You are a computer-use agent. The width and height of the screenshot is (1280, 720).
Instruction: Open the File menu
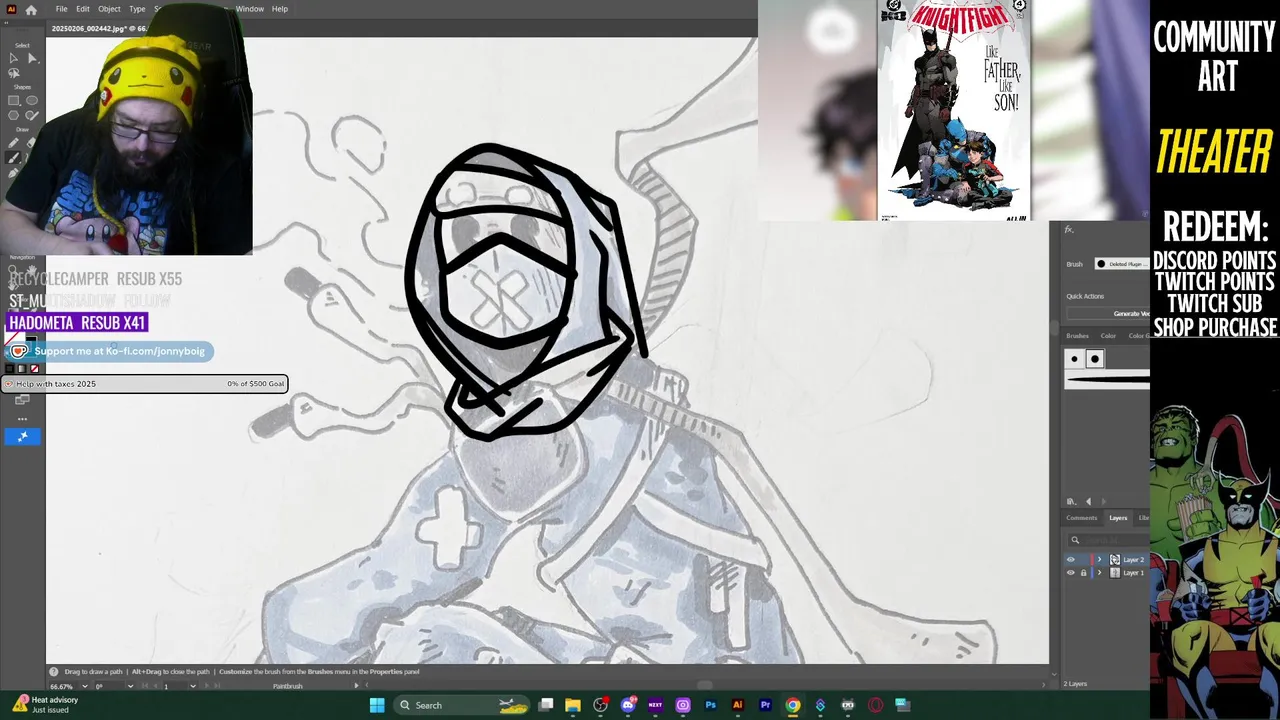[62, 9]
